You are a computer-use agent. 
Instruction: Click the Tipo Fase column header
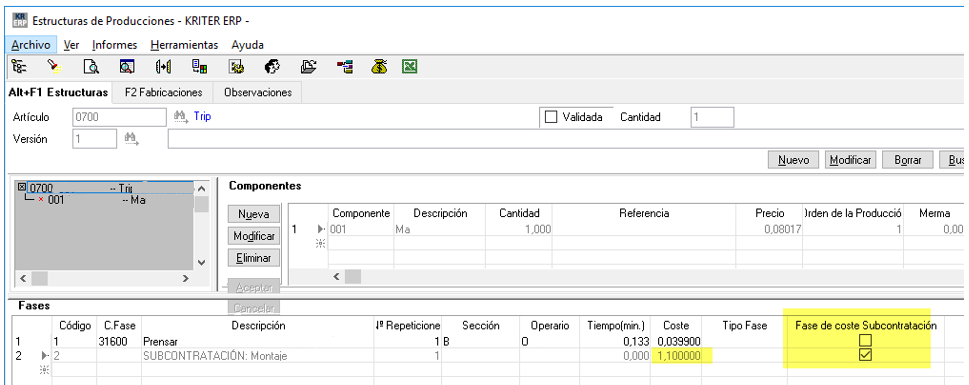point(745,325)
